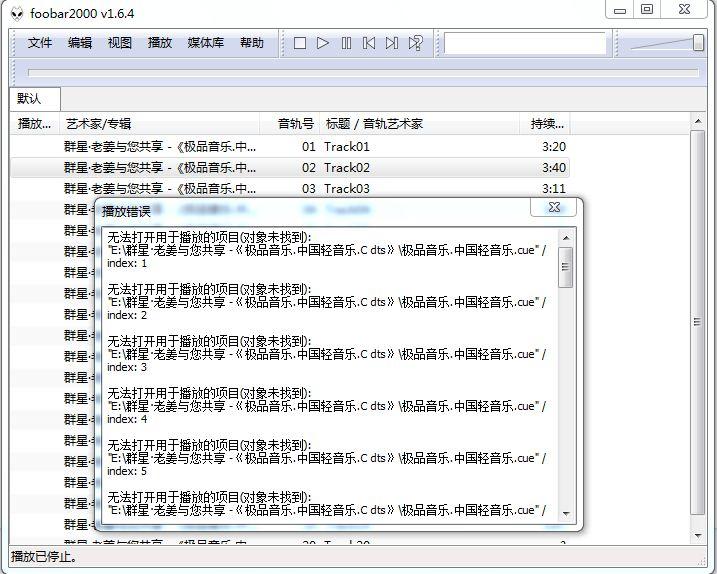Click the playlist vertical scrollbar thumb
This screenshot has height=574, width=717.
tap(697, 322)
